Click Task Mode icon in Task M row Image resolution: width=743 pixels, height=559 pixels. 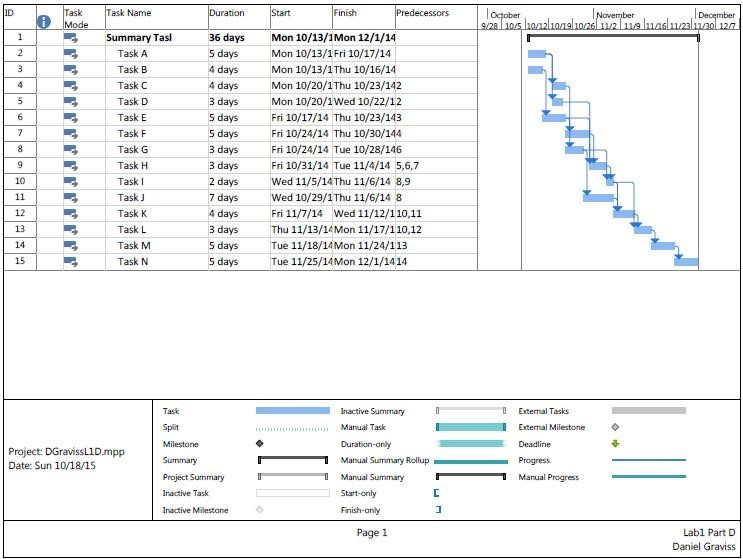(71, 246)
